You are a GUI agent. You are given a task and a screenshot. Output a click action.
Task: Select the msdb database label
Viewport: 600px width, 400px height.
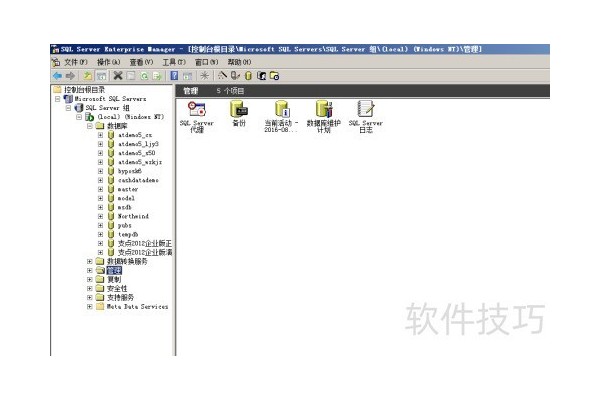pos(124,207)
